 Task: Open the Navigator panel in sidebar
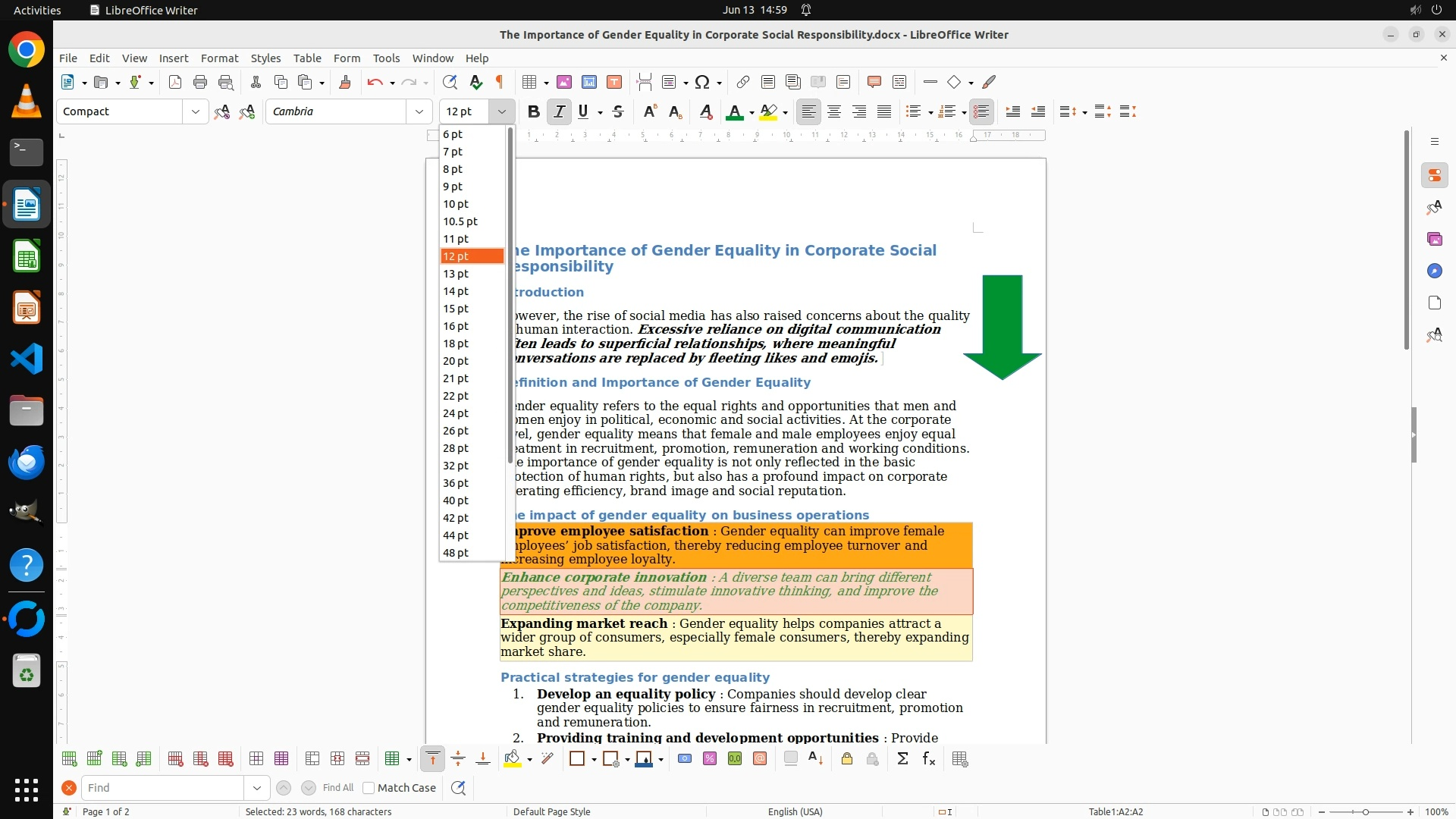pos(1434,271)
